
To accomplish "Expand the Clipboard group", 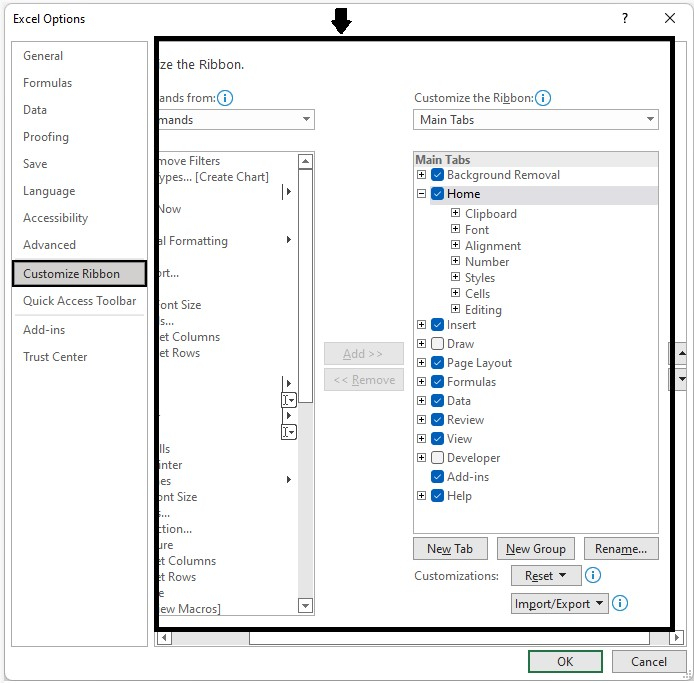I will pos(455,213).
